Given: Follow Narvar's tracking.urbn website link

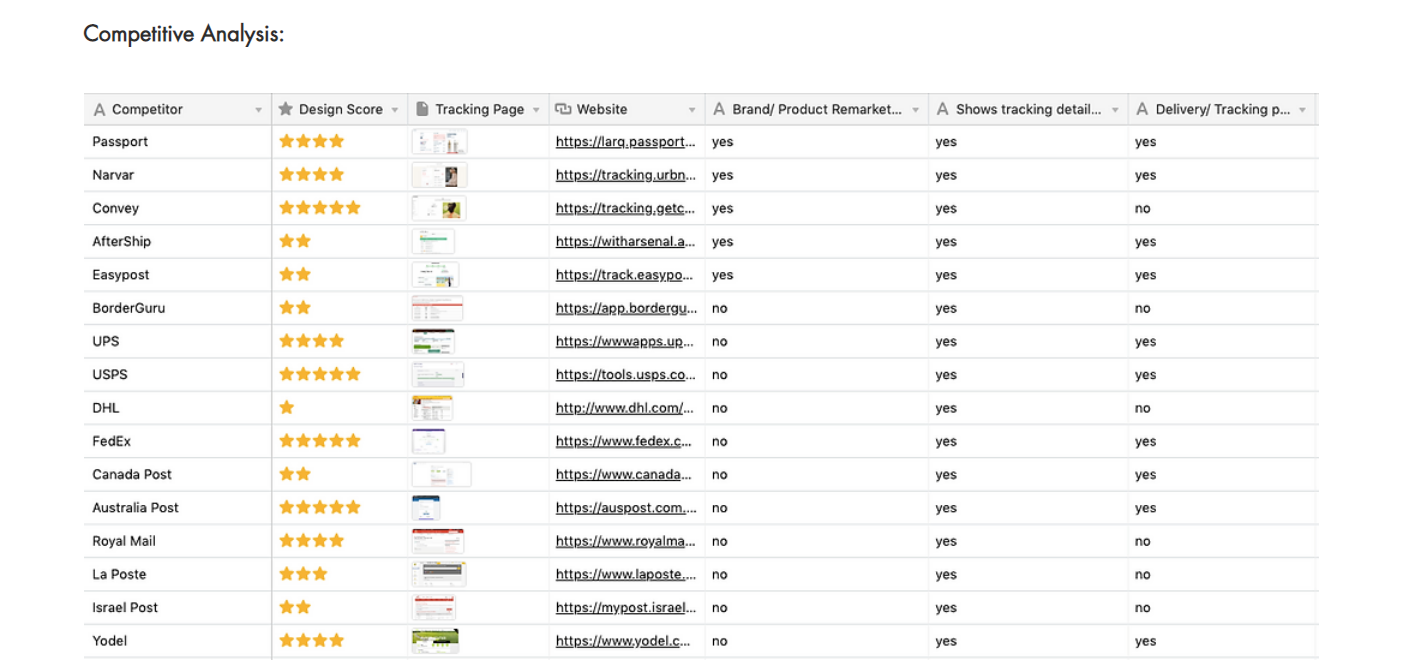Looking at the screenshot, I should coord(626,175).
